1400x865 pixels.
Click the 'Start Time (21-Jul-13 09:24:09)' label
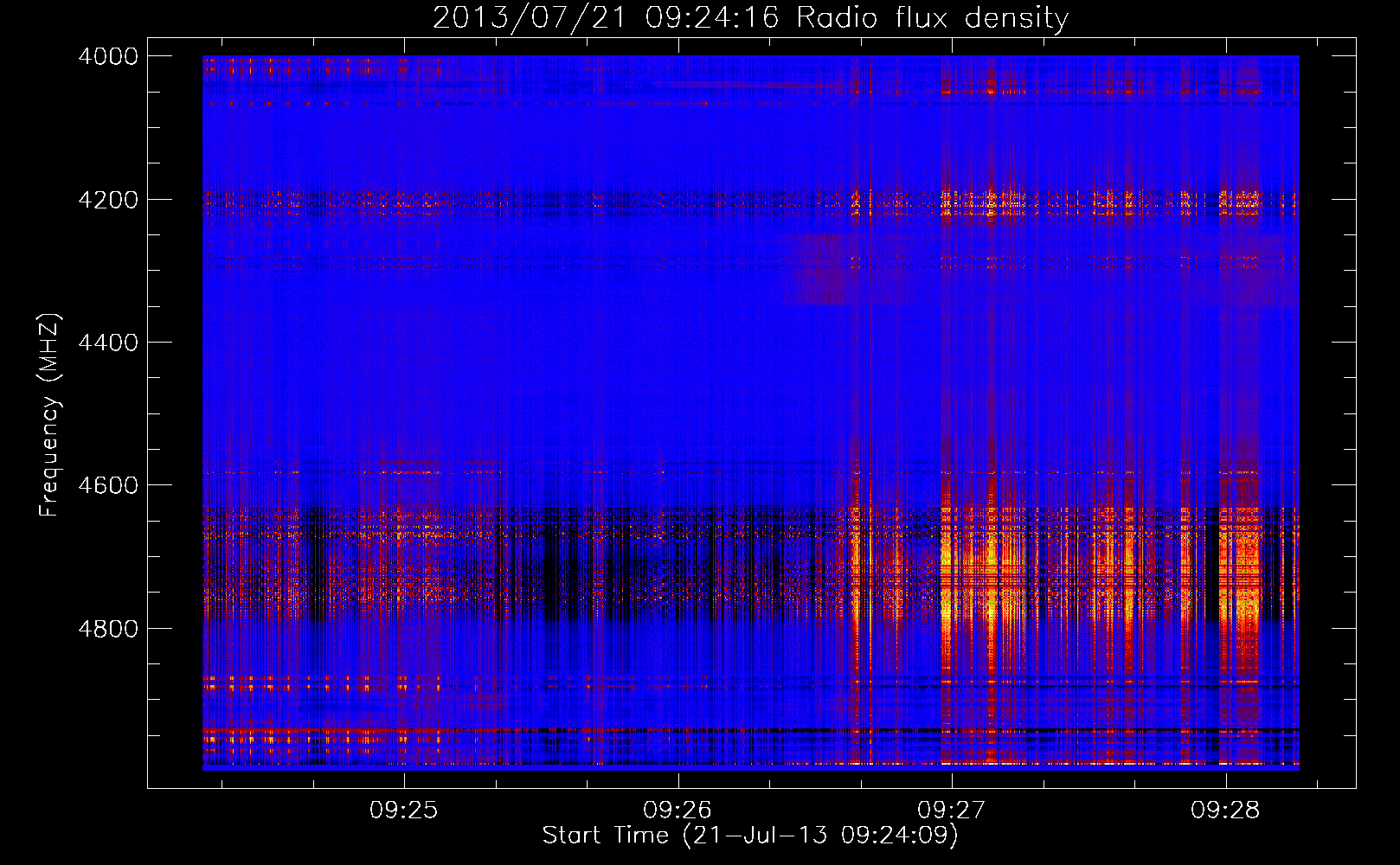[x=750, y=836]
